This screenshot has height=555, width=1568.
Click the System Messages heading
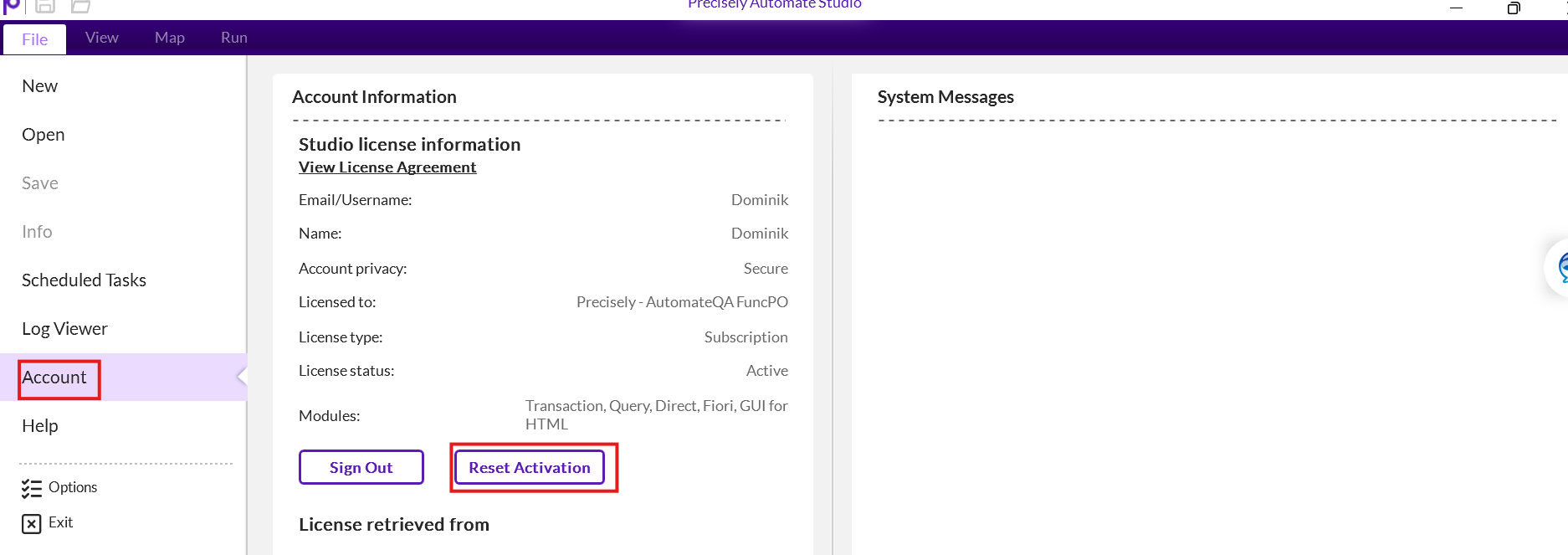coord(945,97)
